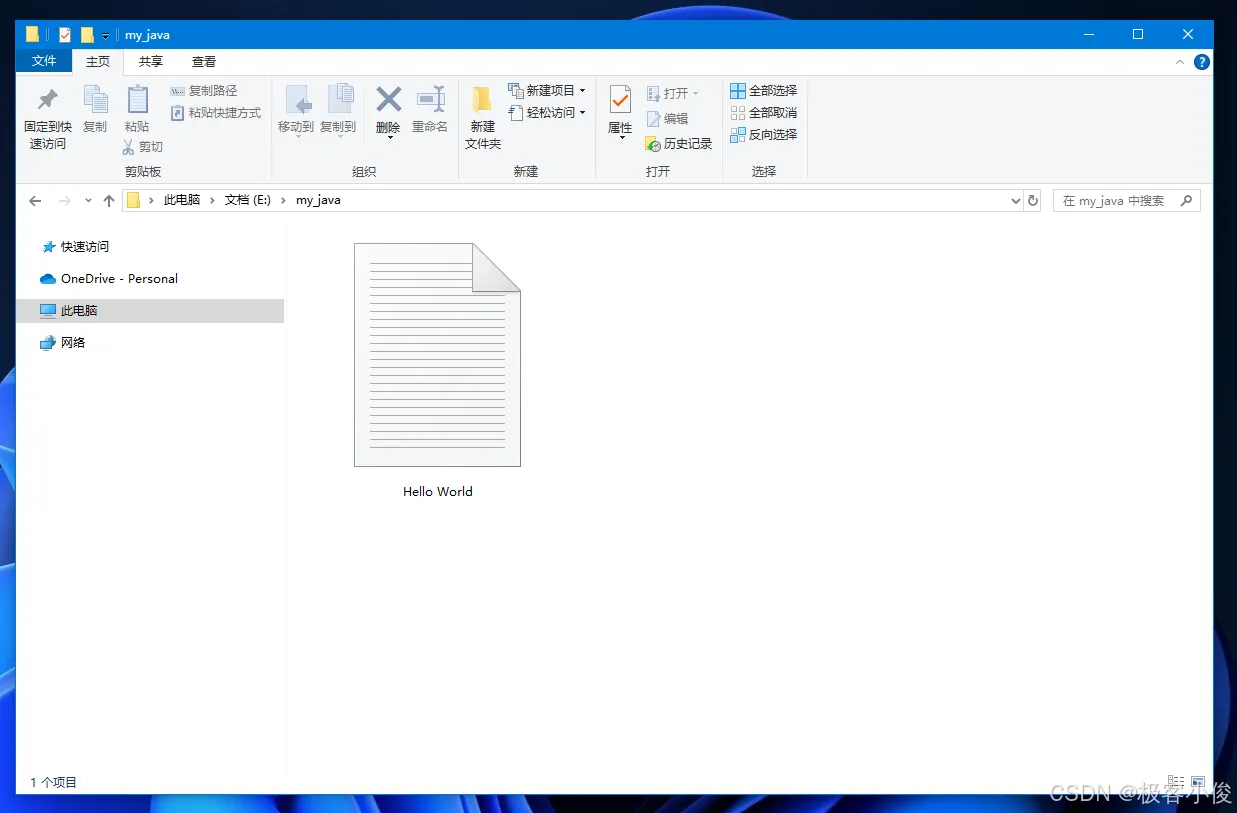The width and height of the screenshot is (1237, 813).
Task: Collapse the ribbon with the chevron
Action: [x=1180, y=62]
